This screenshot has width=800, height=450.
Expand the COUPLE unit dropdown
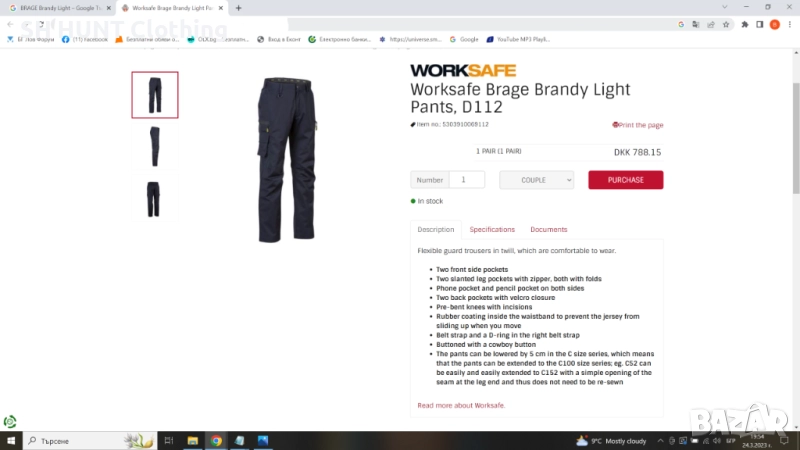(x=536, y=180)
